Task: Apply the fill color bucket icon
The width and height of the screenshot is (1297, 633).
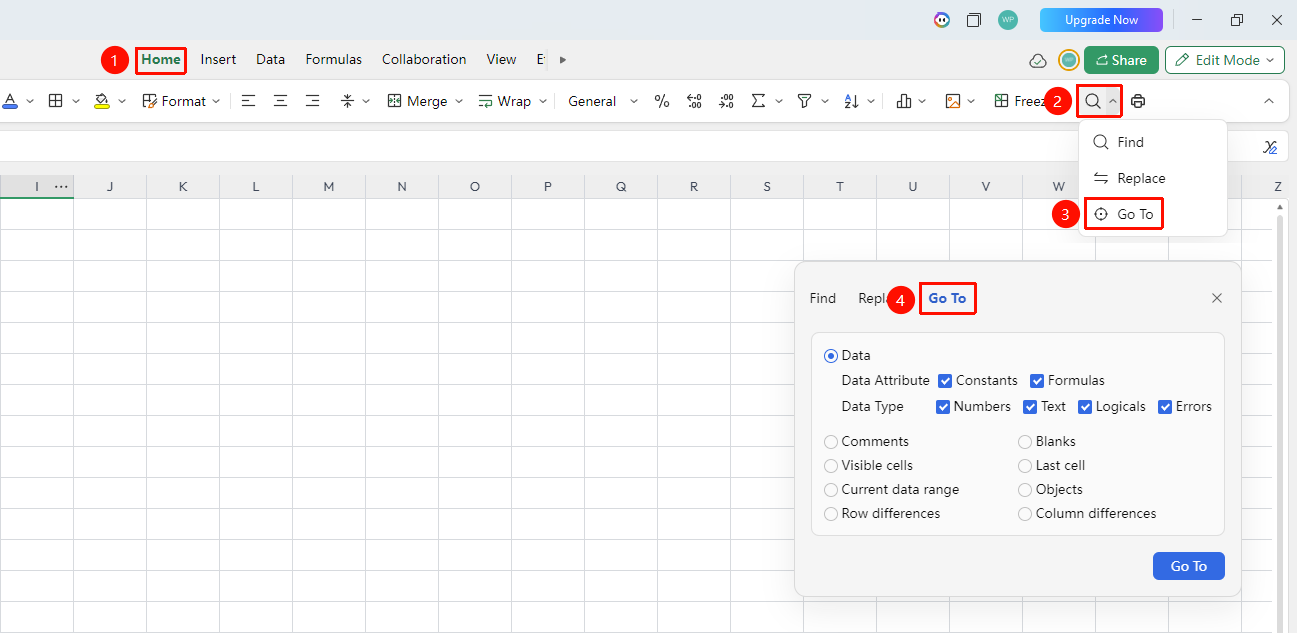Action: (x=102, y=101)
